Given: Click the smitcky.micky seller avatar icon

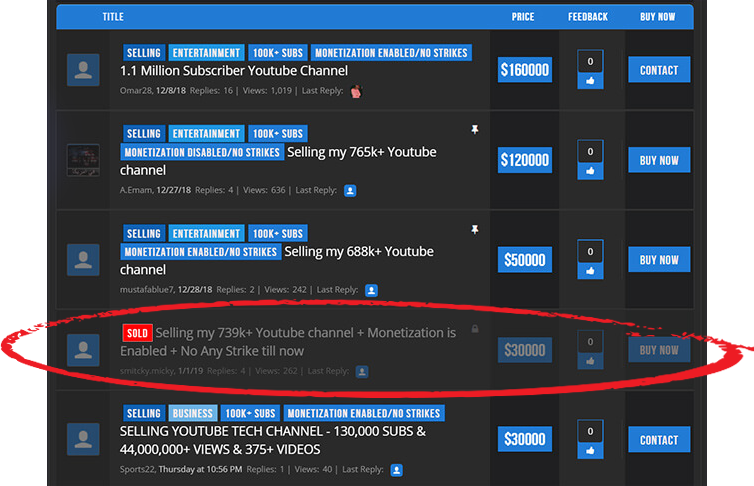Looking at the screenshot, I should click(83, 350).
